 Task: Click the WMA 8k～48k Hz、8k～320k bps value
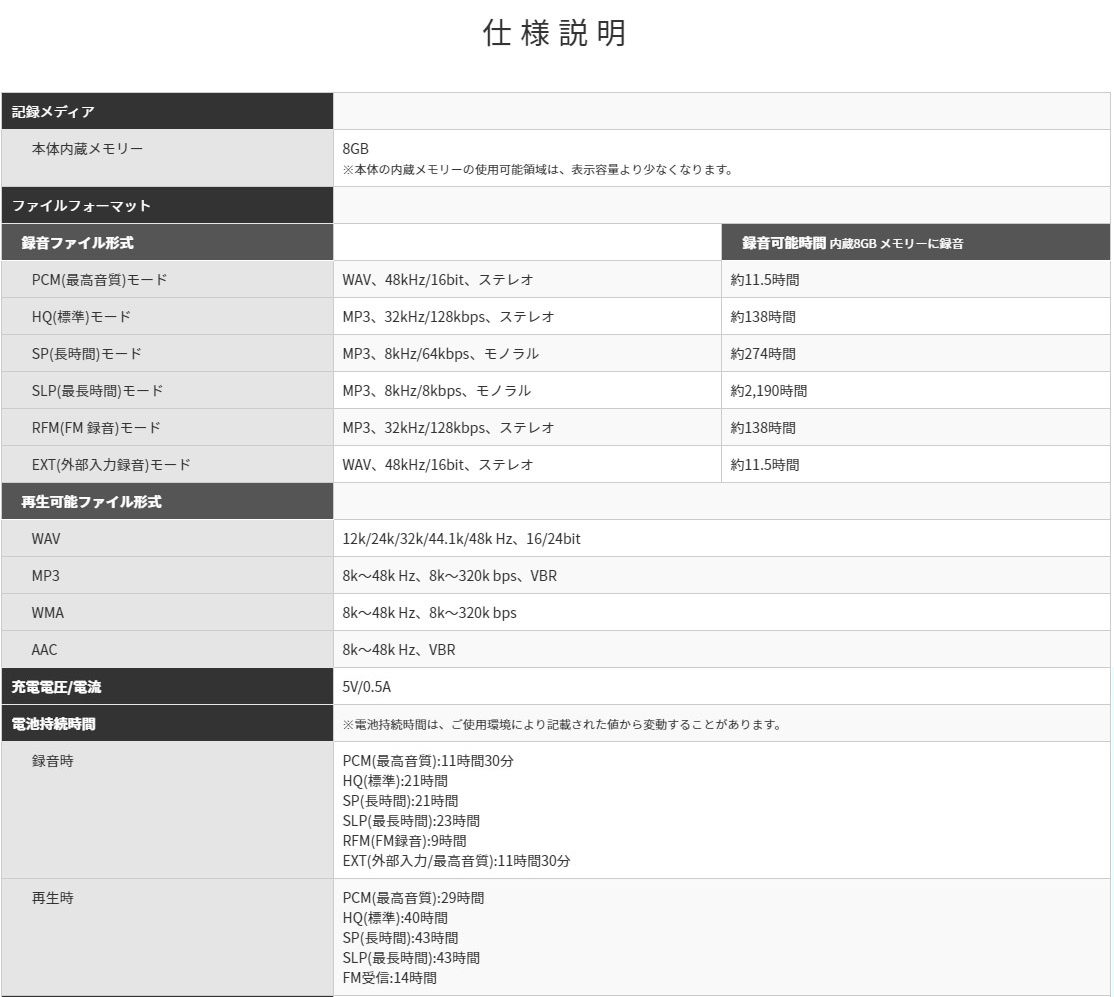pos(430,613)
